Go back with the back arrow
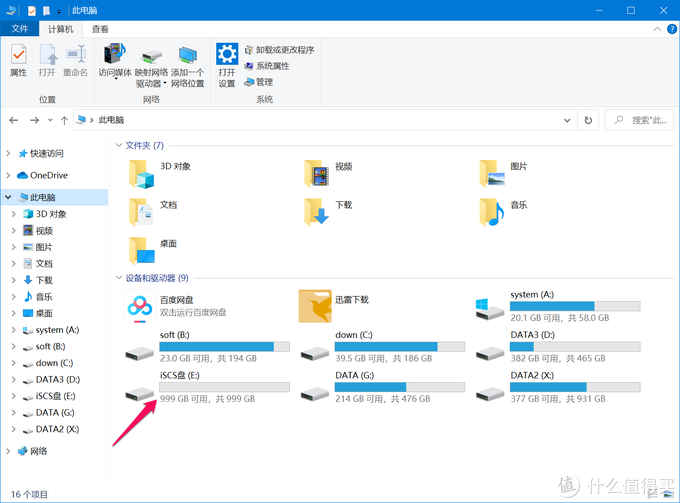The height and width of the screenshot is (503, 680). [13, 120]
